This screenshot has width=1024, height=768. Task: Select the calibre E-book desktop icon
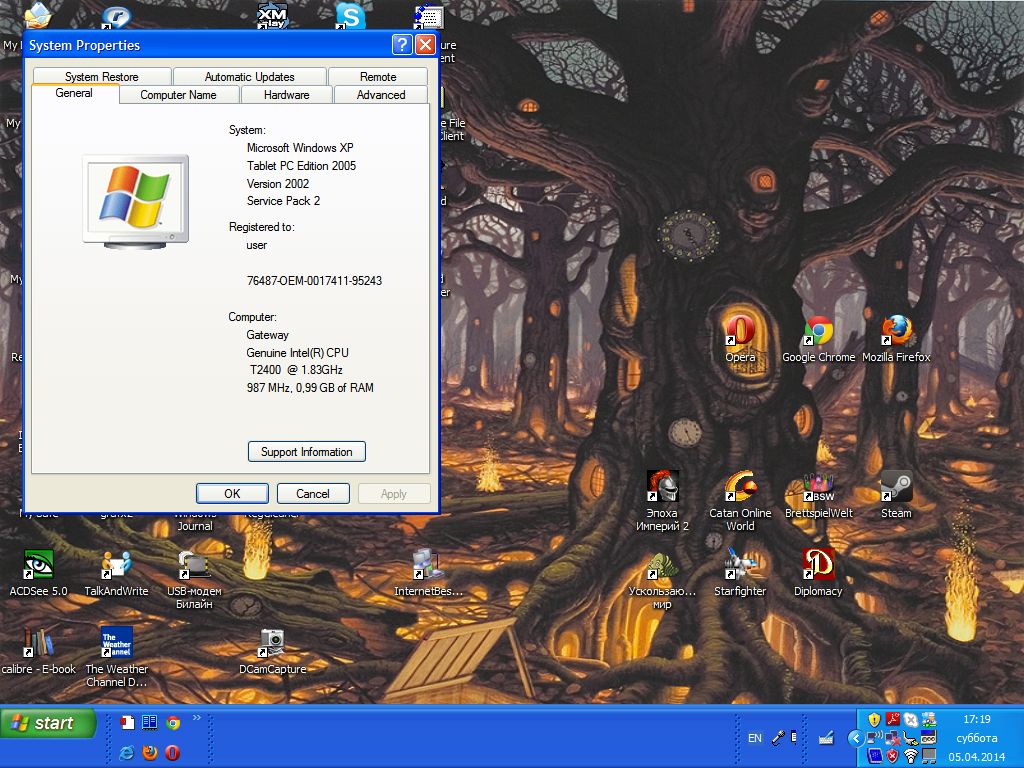(x=39, y=650)
